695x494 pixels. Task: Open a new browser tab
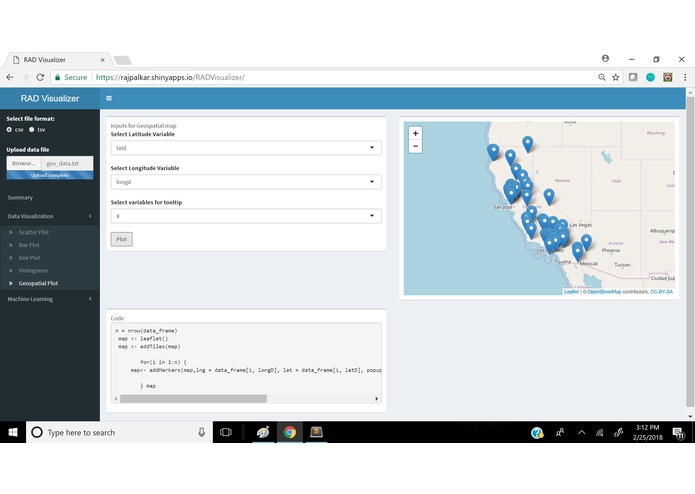(x=122, y=60)
